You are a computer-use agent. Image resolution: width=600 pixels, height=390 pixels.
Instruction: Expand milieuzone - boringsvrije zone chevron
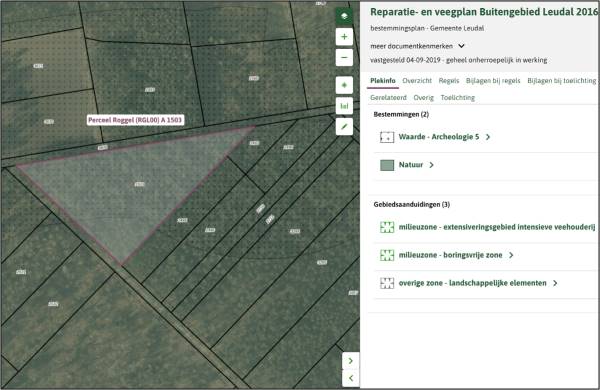(511, 255)
